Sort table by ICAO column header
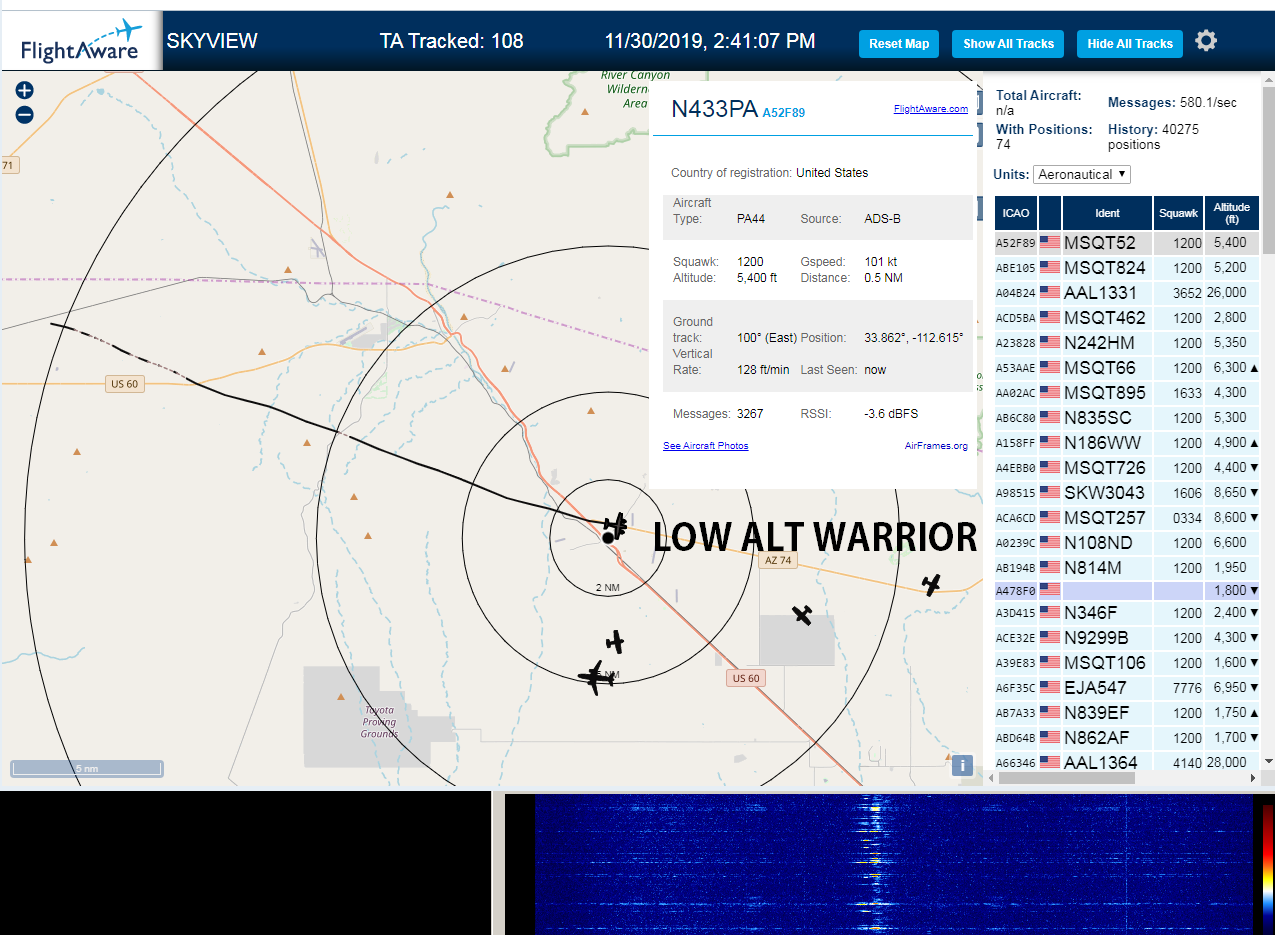Screen dimensions: 1275x935 click(x=1016, y=213)
